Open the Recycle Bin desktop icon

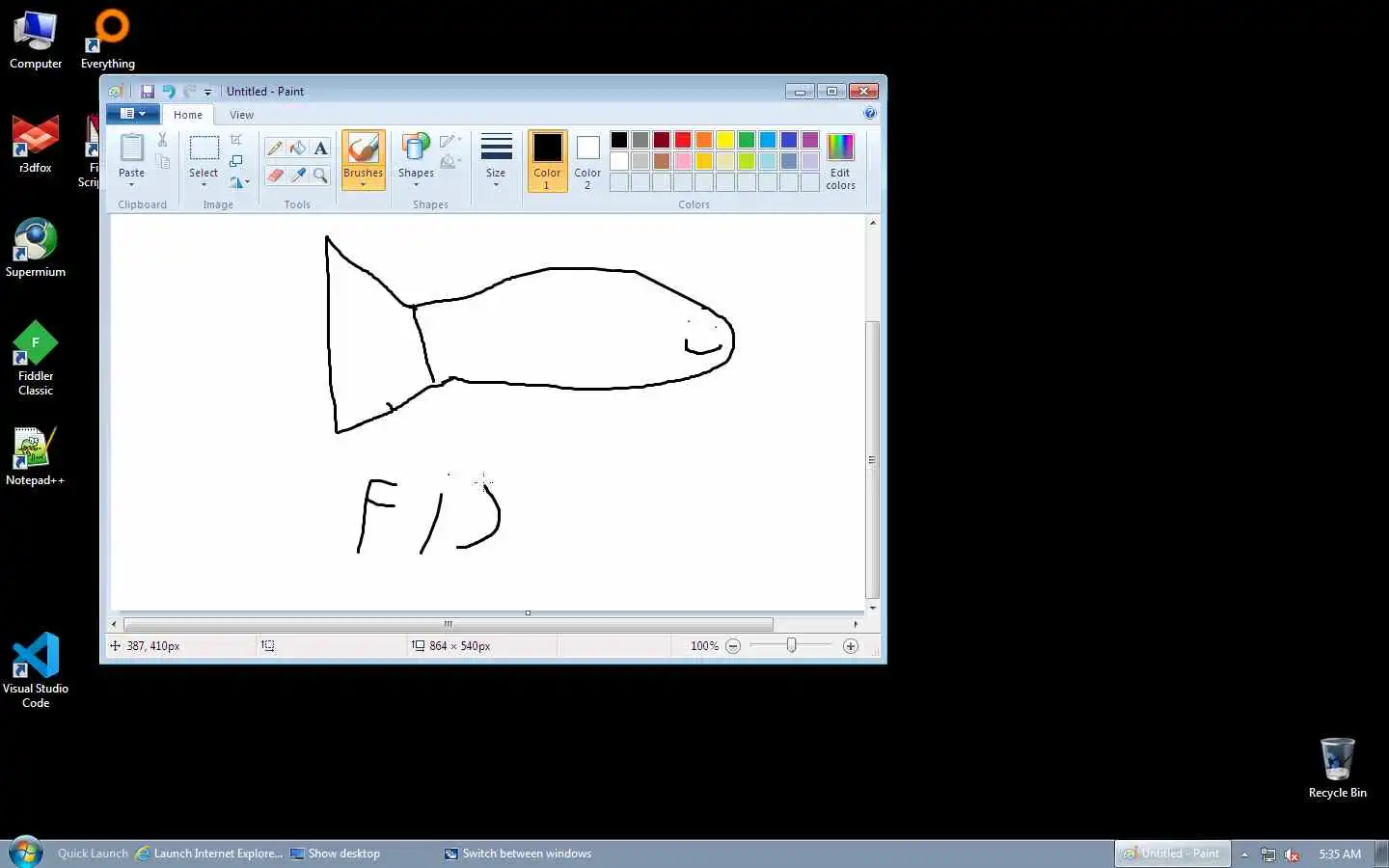pos(1337,769)
